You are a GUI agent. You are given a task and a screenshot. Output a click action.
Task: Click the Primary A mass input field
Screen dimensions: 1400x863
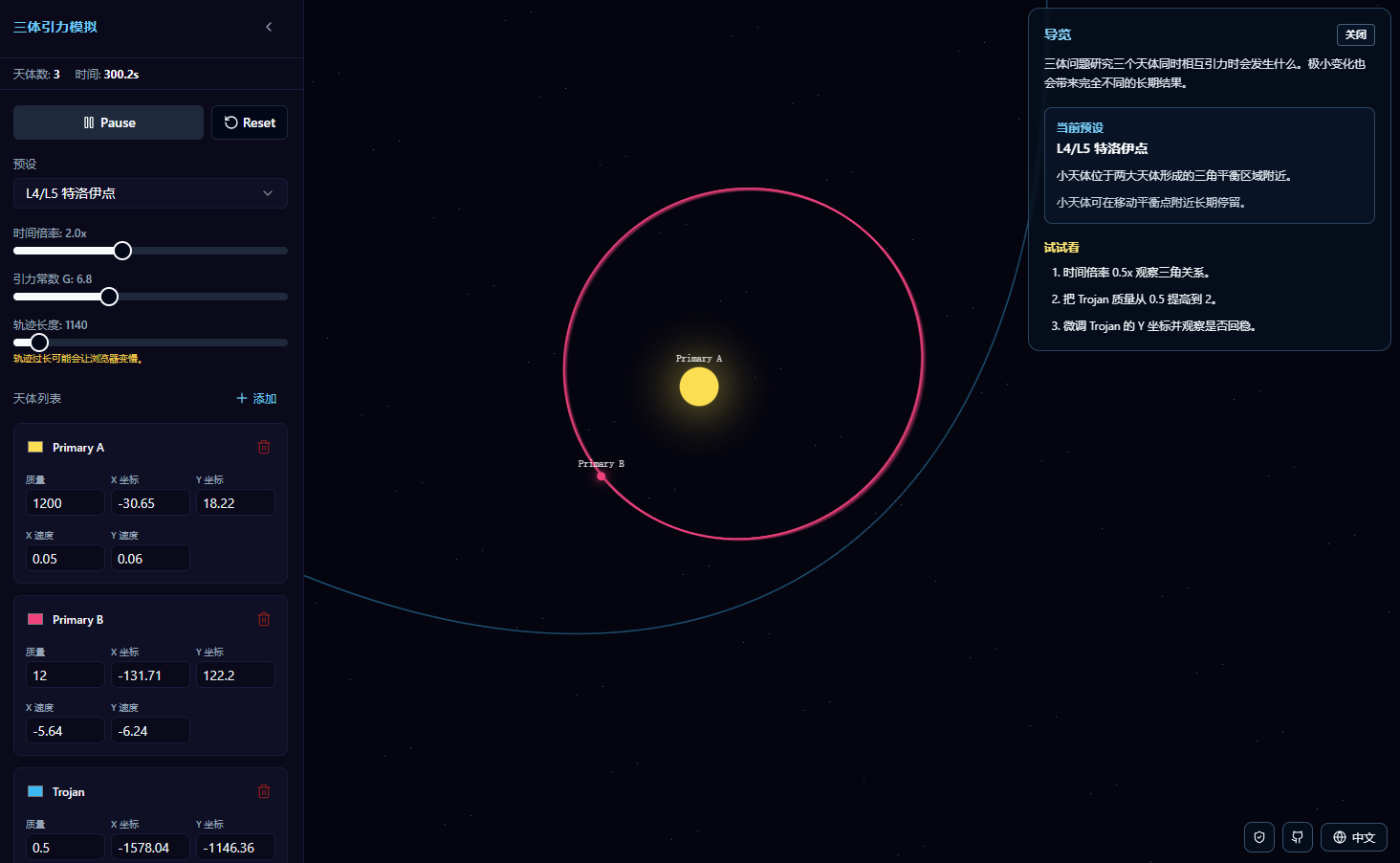tap(65, 503)
